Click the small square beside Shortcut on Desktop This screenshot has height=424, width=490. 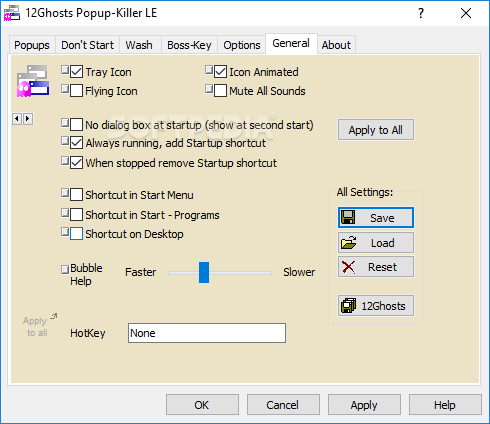(x=65, y=232)
